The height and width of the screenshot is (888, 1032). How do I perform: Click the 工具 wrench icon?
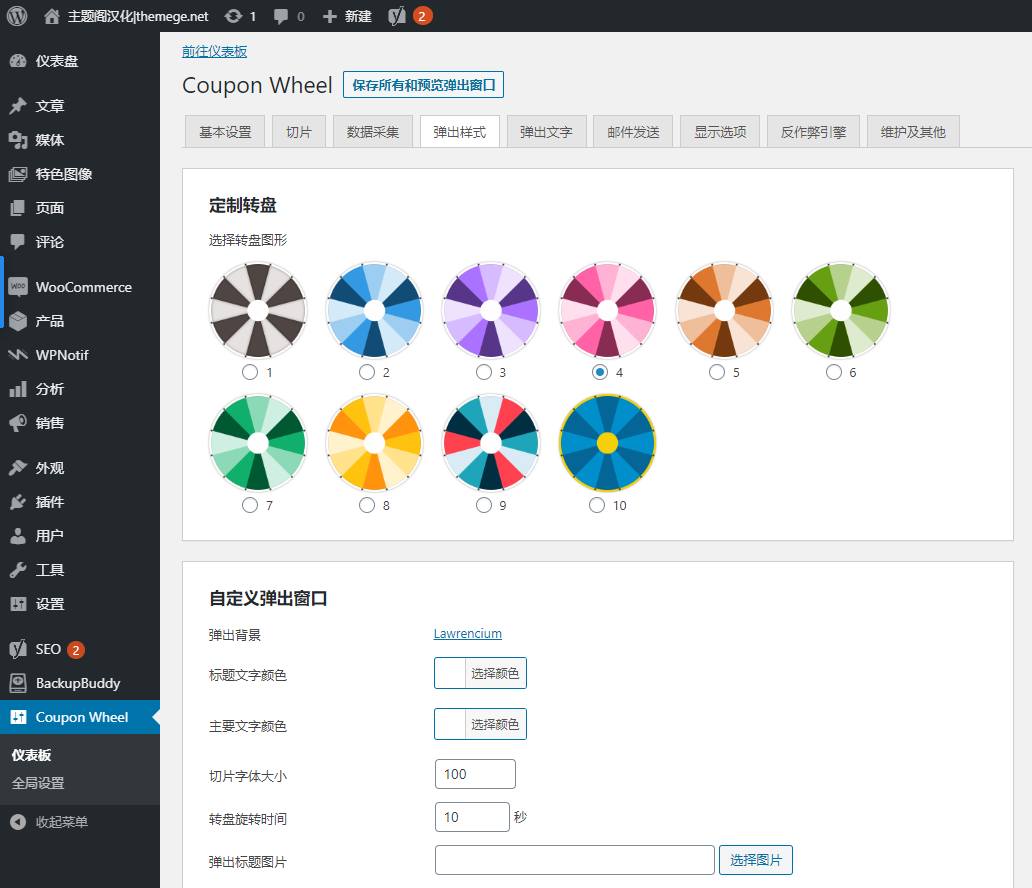18,570
